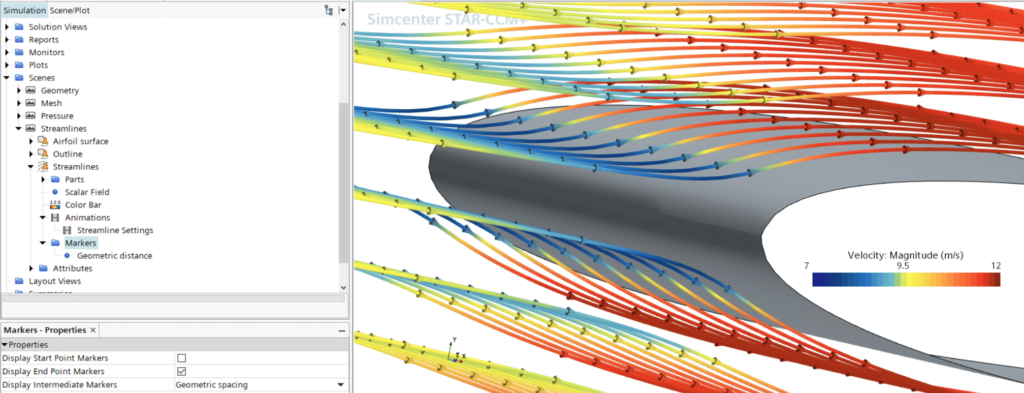
Task: Click the XYZ coordinate axes triad
Action: coord(456,351)
